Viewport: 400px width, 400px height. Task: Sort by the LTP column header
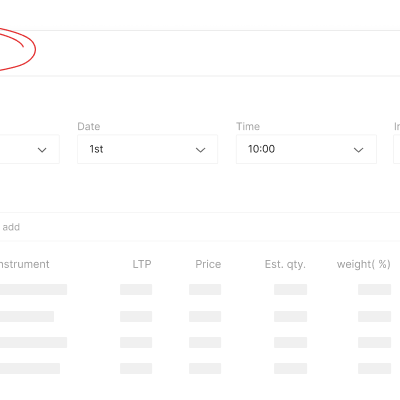[142, 264]
